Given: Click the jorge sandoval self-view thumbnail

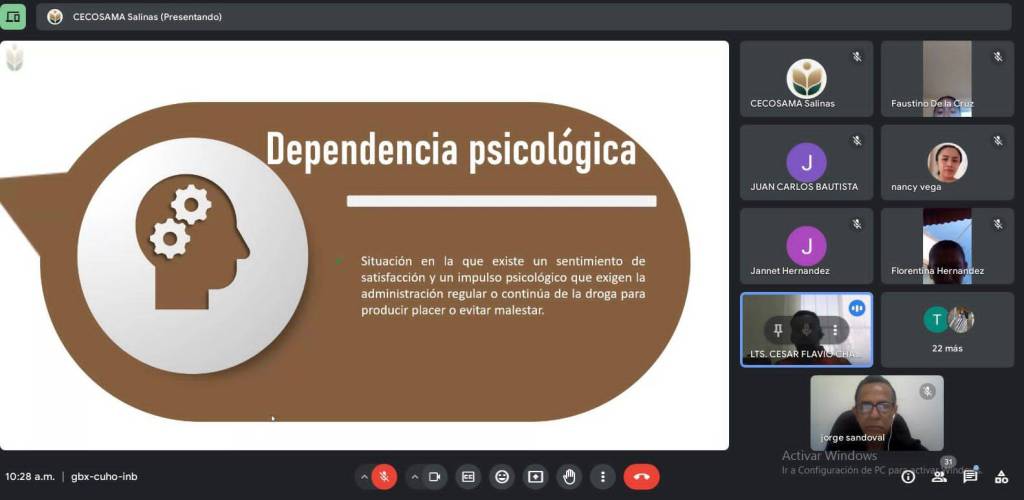Looking at the screenshot, I should click(876, 412).
